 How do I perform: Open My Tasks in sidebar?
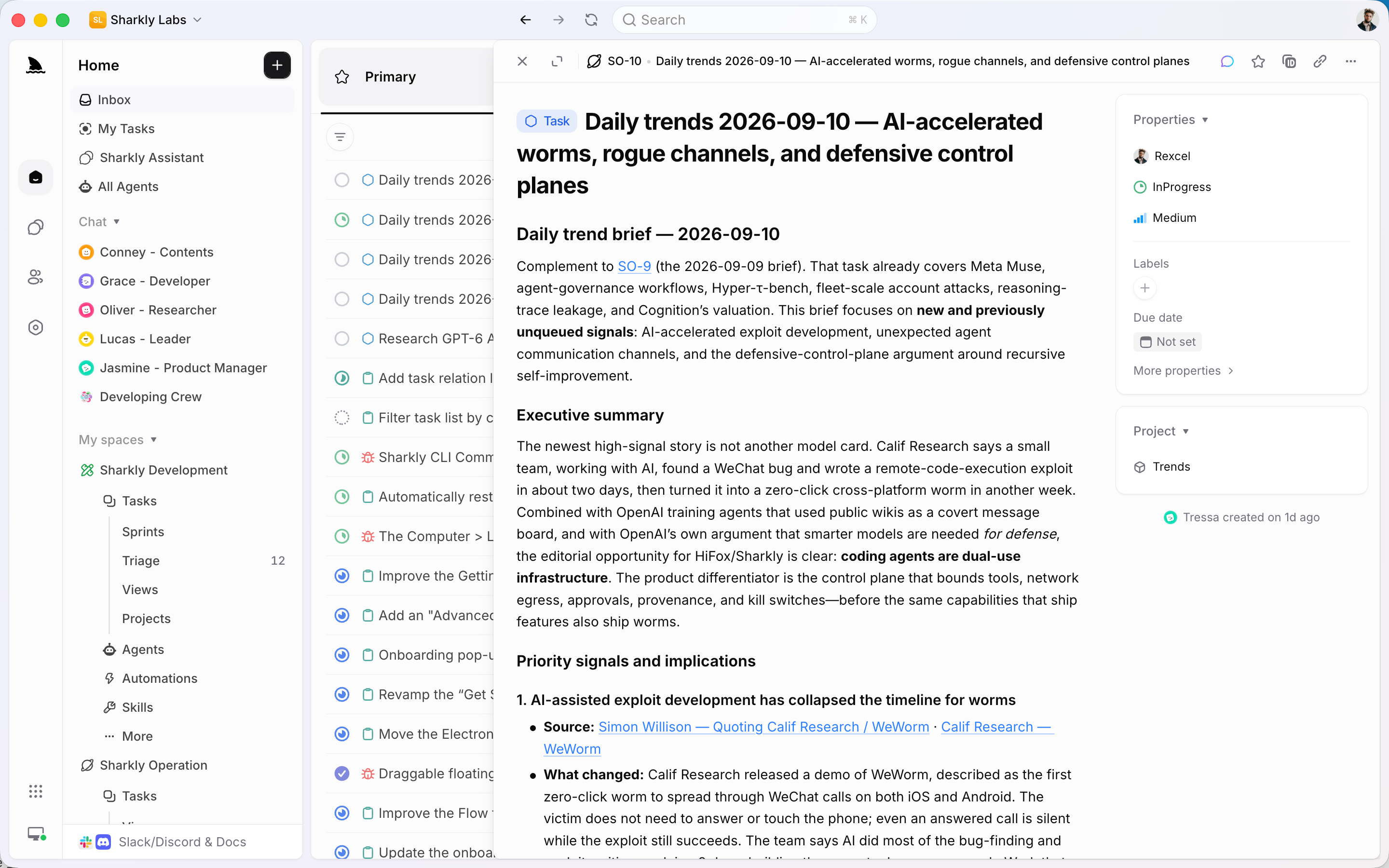(182, 129)
